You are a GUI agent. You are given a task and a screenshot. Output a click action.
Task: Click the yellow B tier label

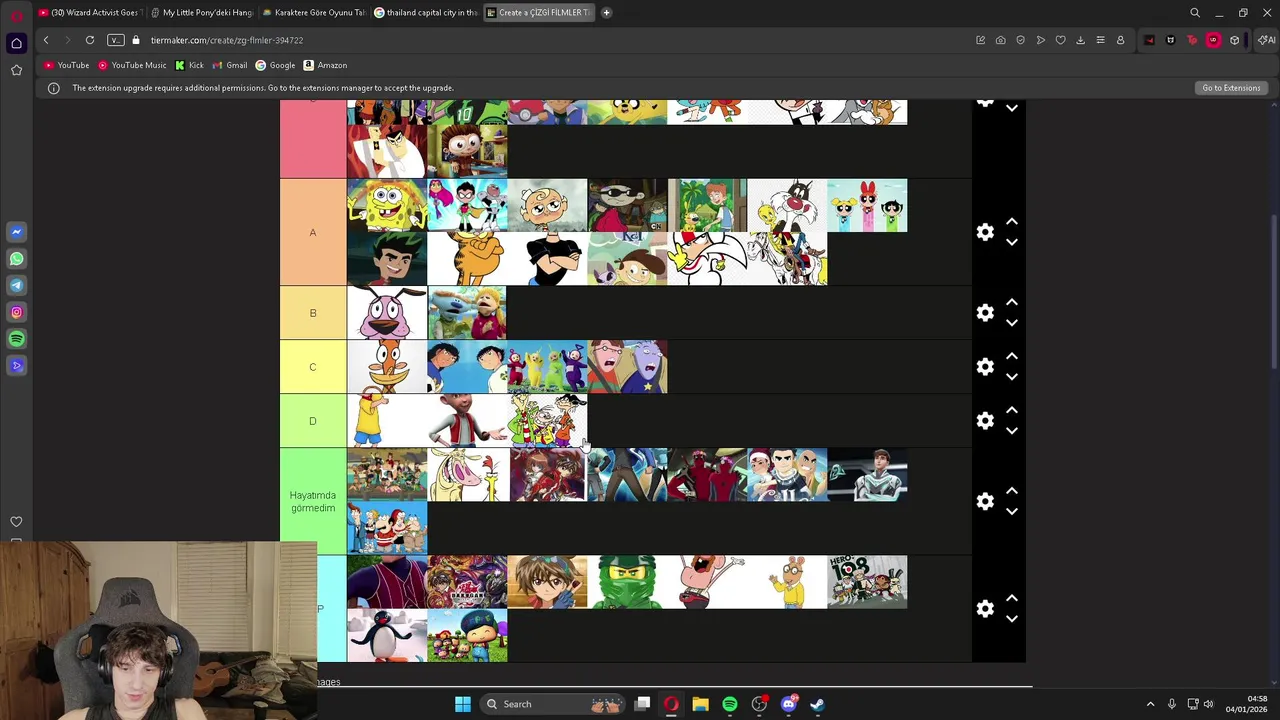click(313, 313)
